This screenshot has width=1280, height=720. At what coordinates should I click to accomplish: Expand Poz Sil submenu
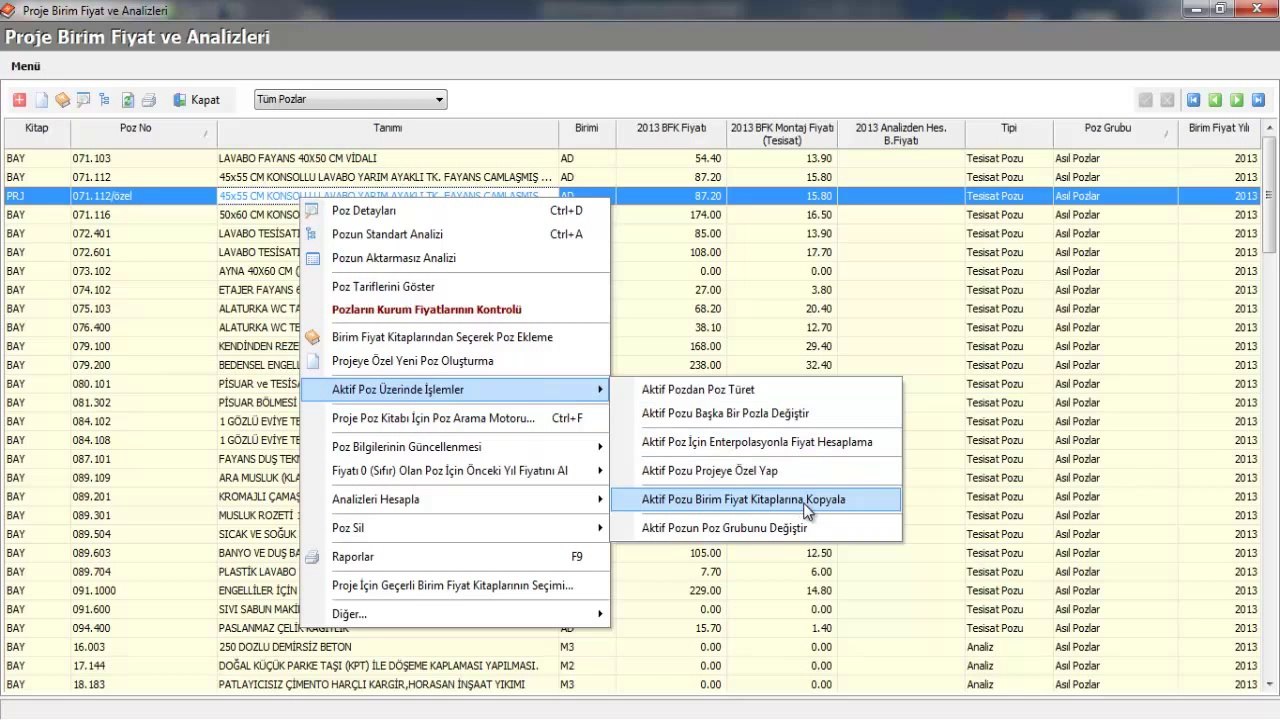455,527
